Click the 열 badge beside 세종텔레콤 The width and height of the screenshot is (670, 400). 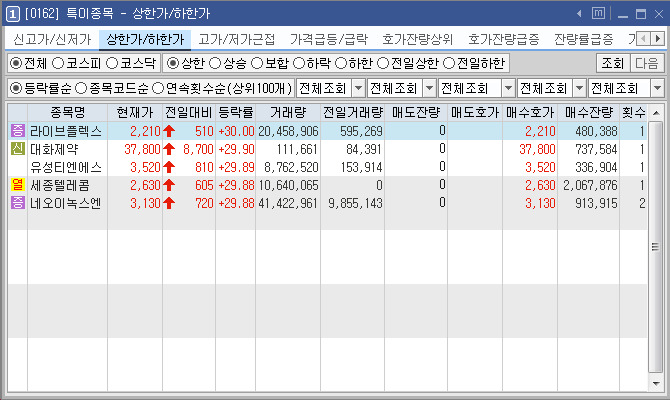[x=18, y=185]
